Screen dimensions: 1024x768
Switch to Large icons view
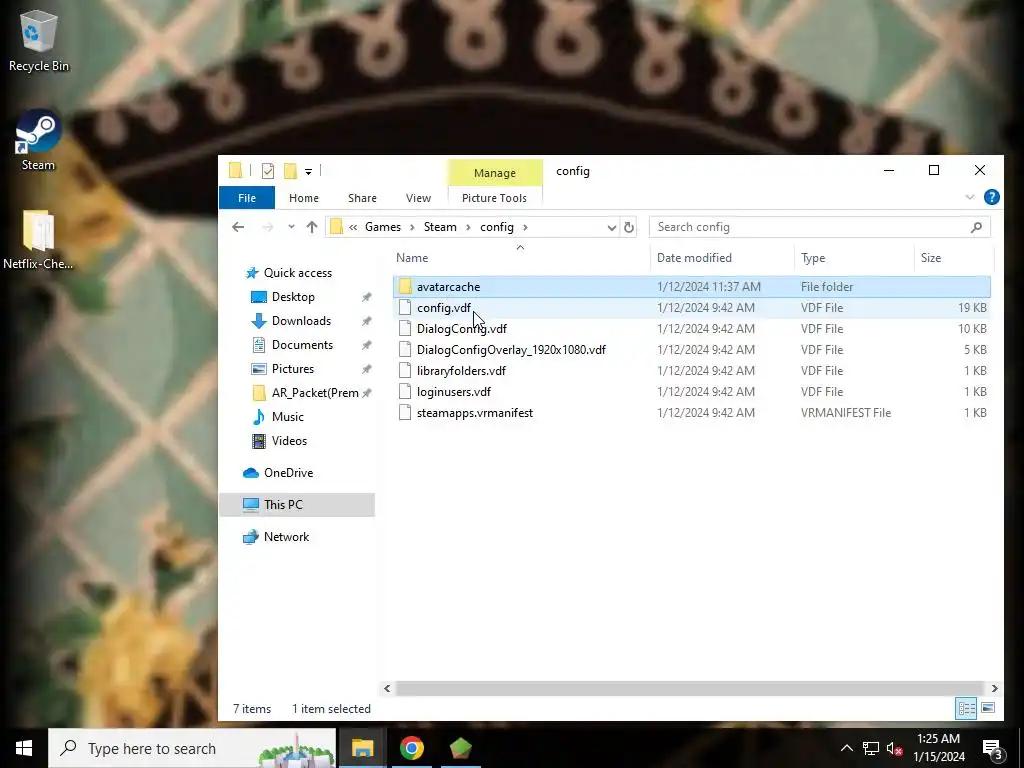988,709
